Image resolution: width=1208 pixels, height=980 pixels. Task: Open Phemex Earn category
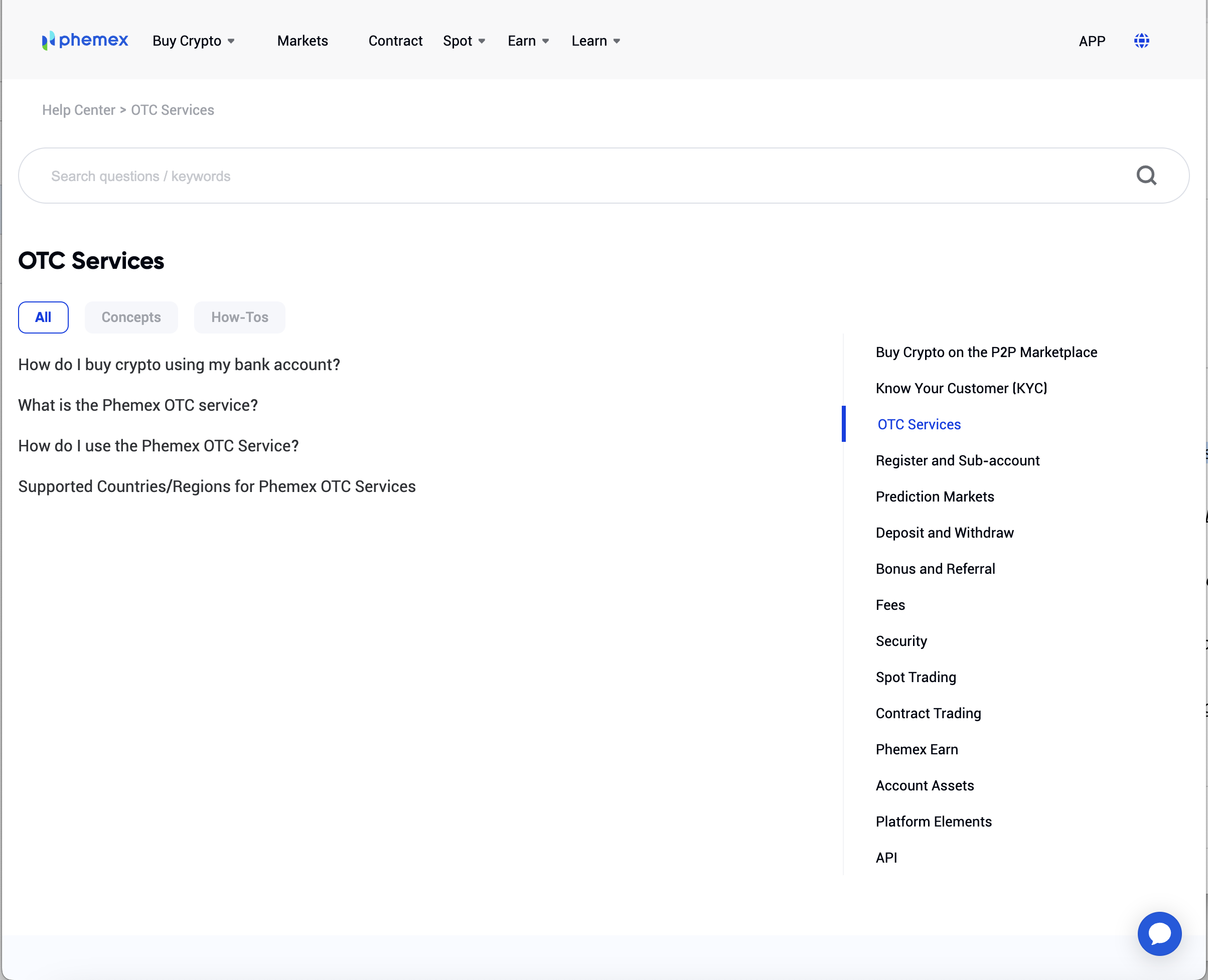point(917,750)
